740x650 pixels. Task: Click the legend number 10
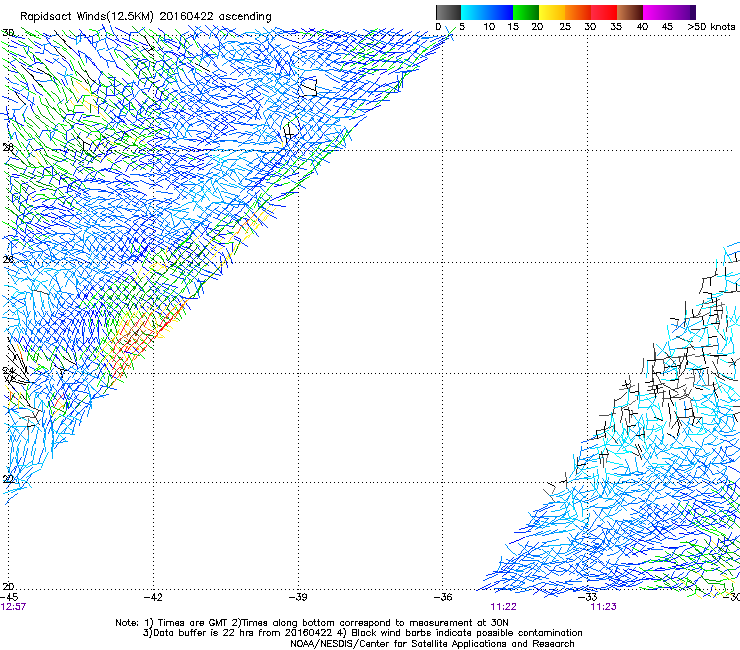click(489, 27)
